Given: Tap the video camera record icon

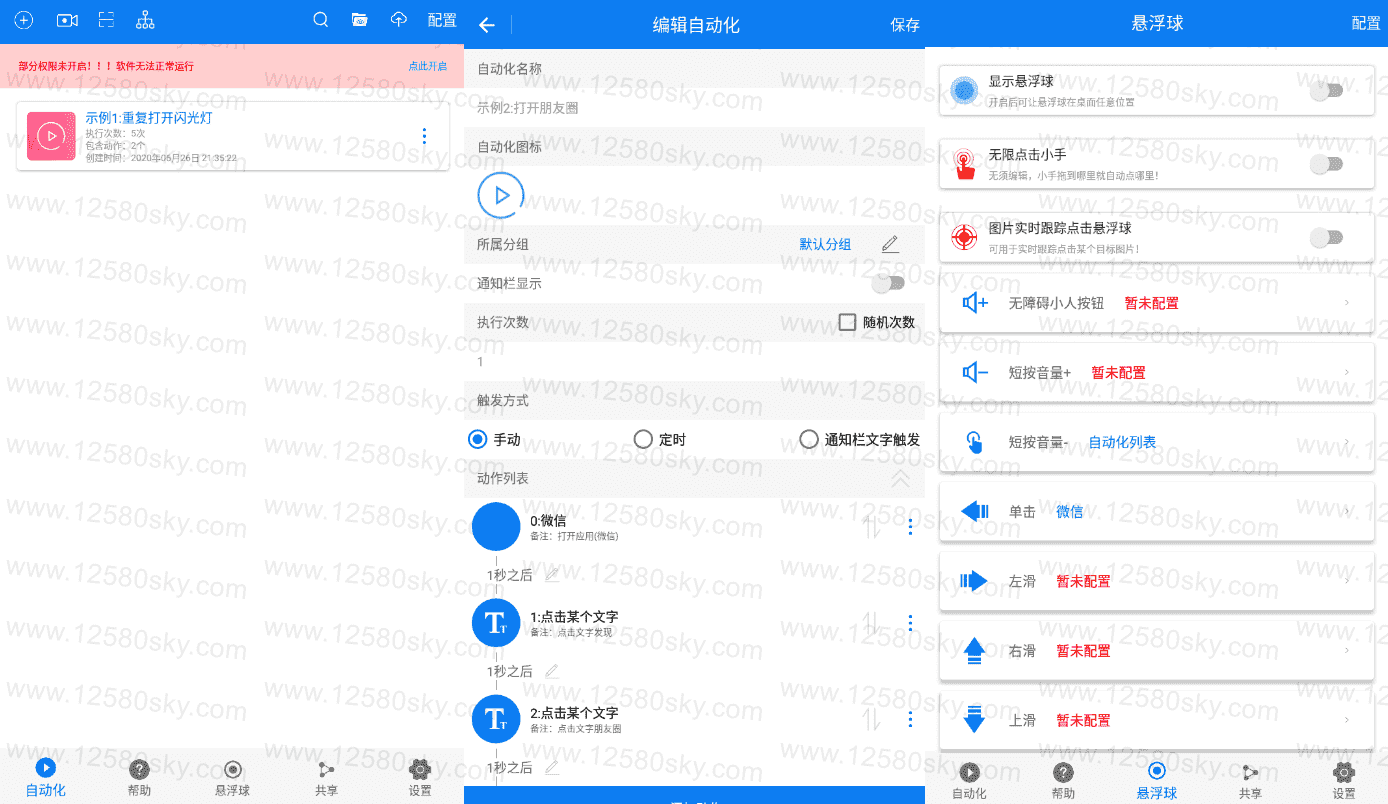Looking at the screenshot, I should [67, 20].
